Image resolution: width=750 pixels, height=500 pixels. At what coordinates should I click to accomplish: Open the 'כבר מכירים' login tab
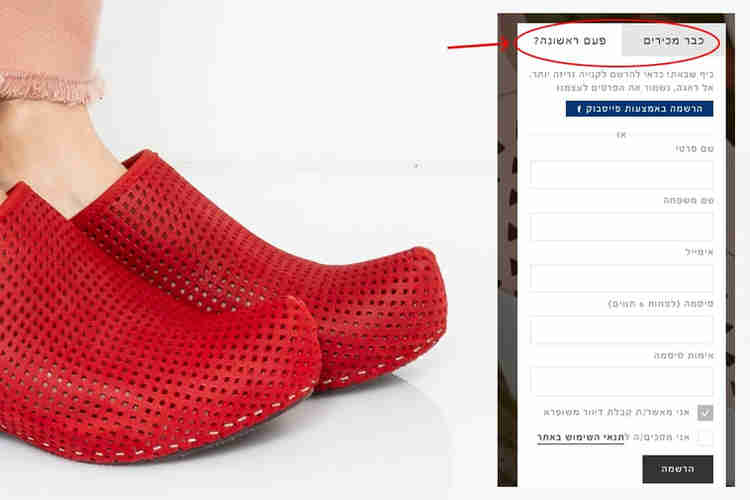pyautogui.click(x=673, y=41)
